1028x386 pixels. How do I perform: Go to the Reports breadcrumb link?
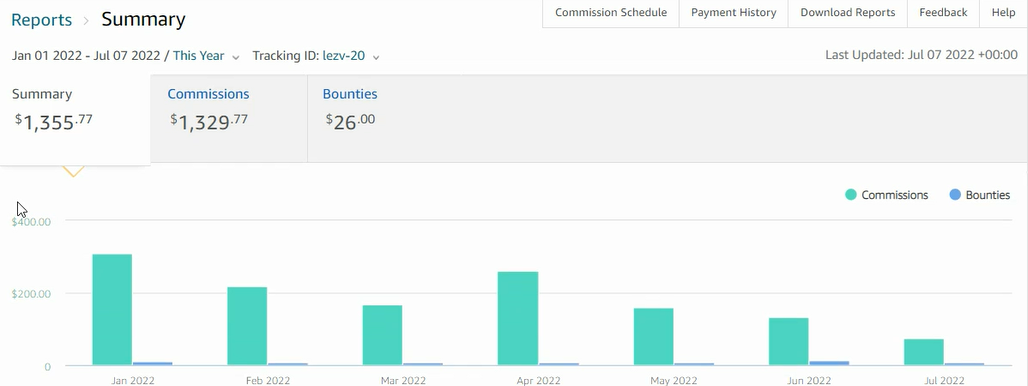(41, 20)
